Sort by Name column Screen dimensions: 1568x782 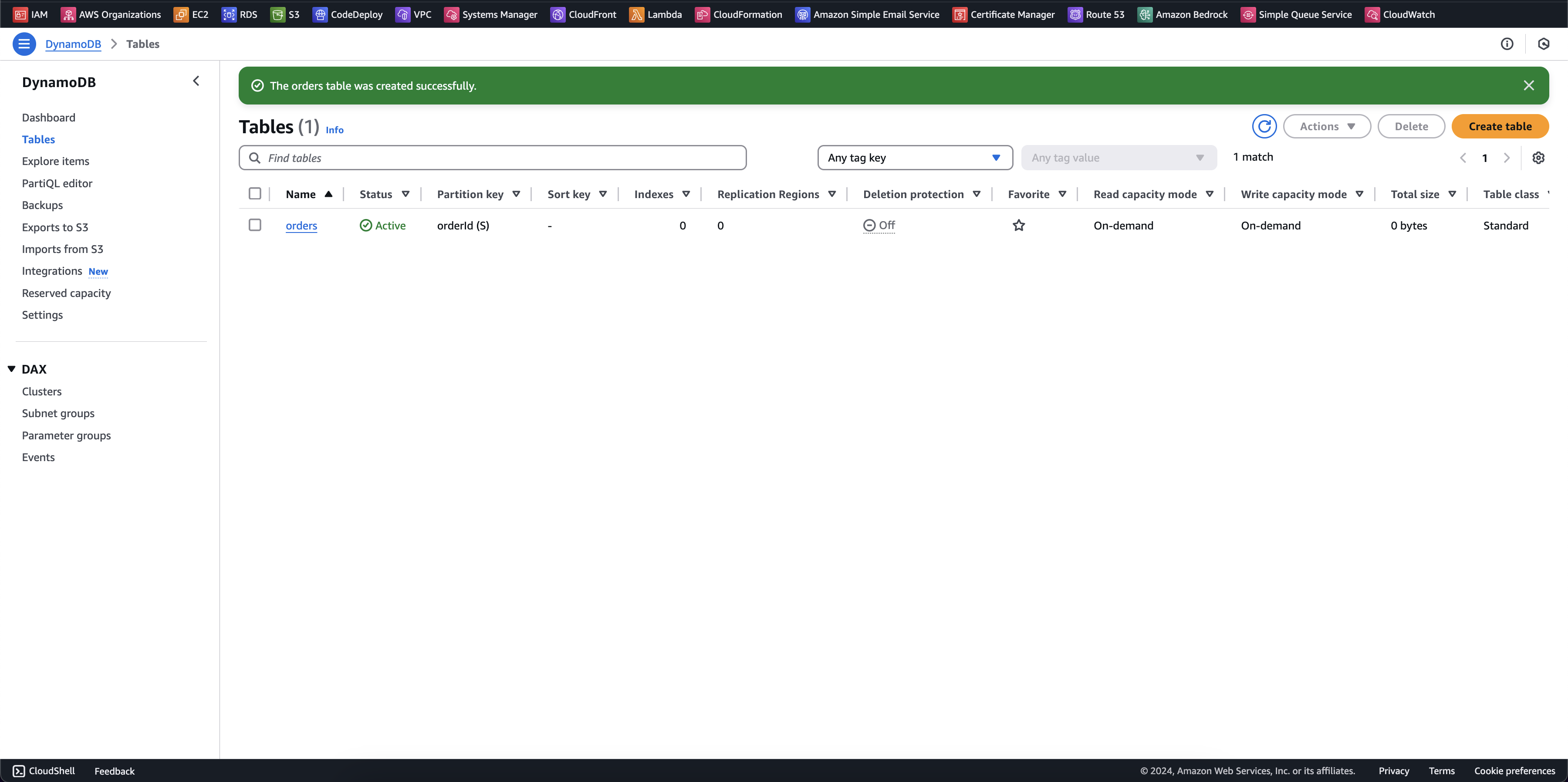(309, 195)
